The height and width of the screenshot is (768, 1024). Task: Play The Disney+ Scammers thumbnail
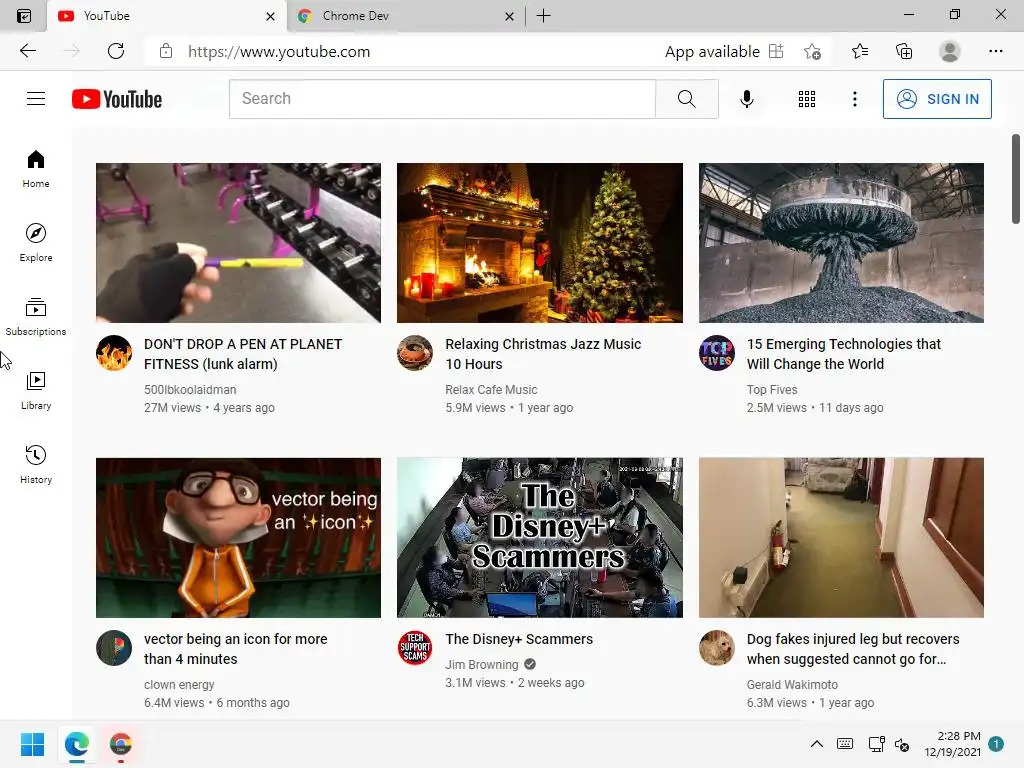point(540,537)
